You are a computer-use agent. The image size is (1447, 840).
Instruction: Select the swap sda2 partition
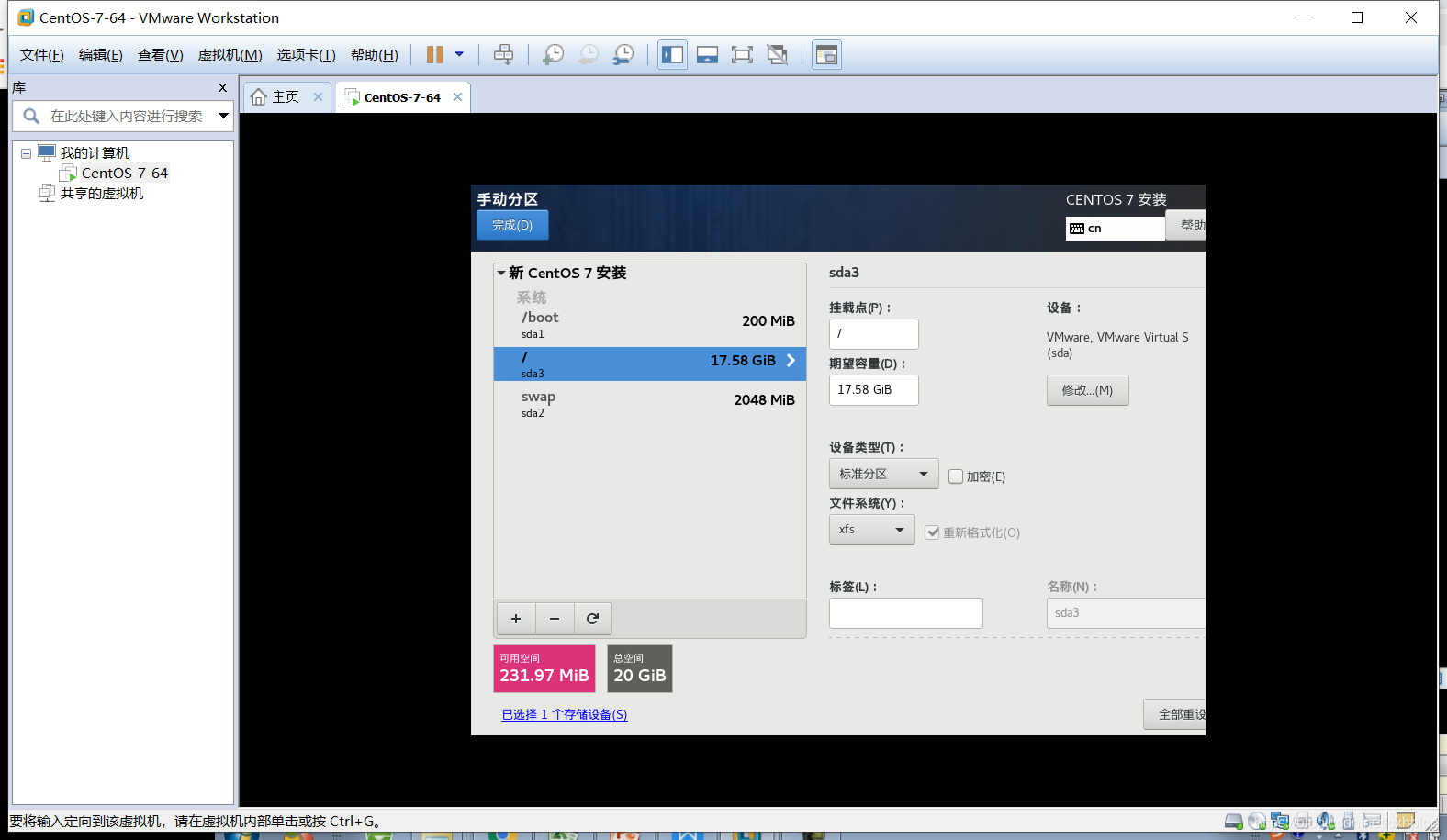coord(650,403)
